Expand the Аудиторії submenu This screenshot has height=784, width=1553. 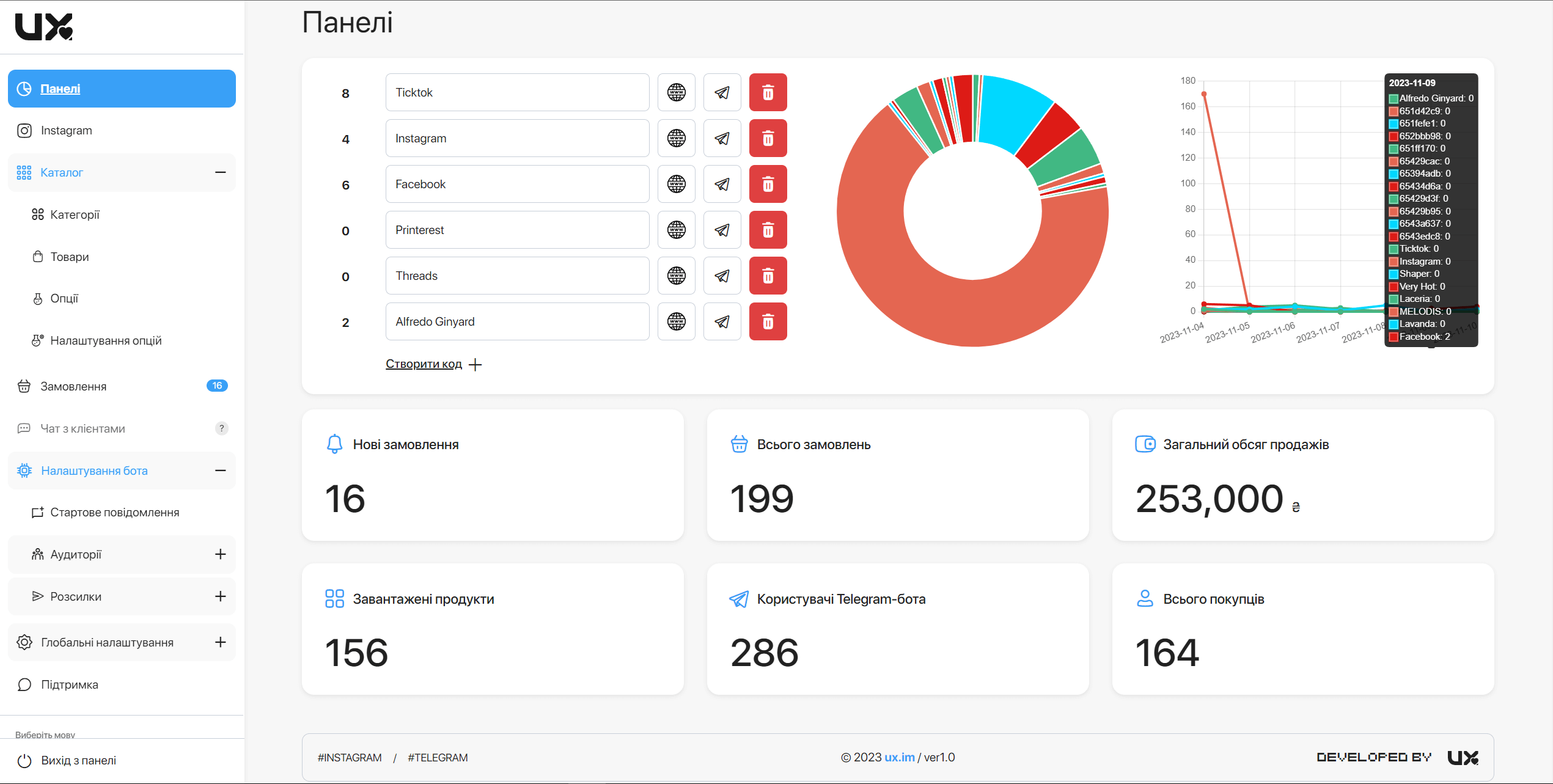pyautogui.click(x=221, y=554)
